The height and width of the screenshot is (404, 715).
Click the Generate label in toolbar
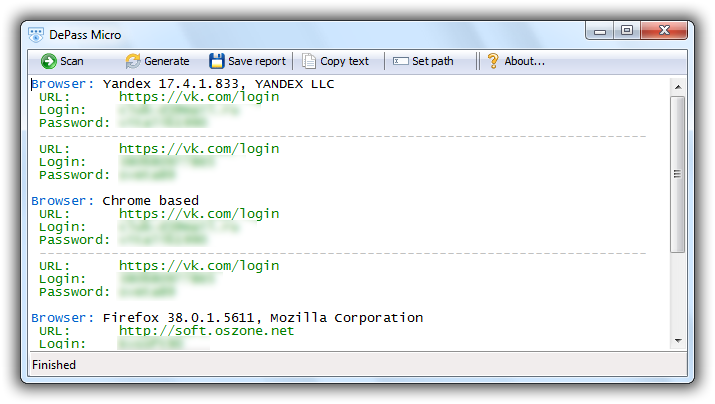click(166, 61)
